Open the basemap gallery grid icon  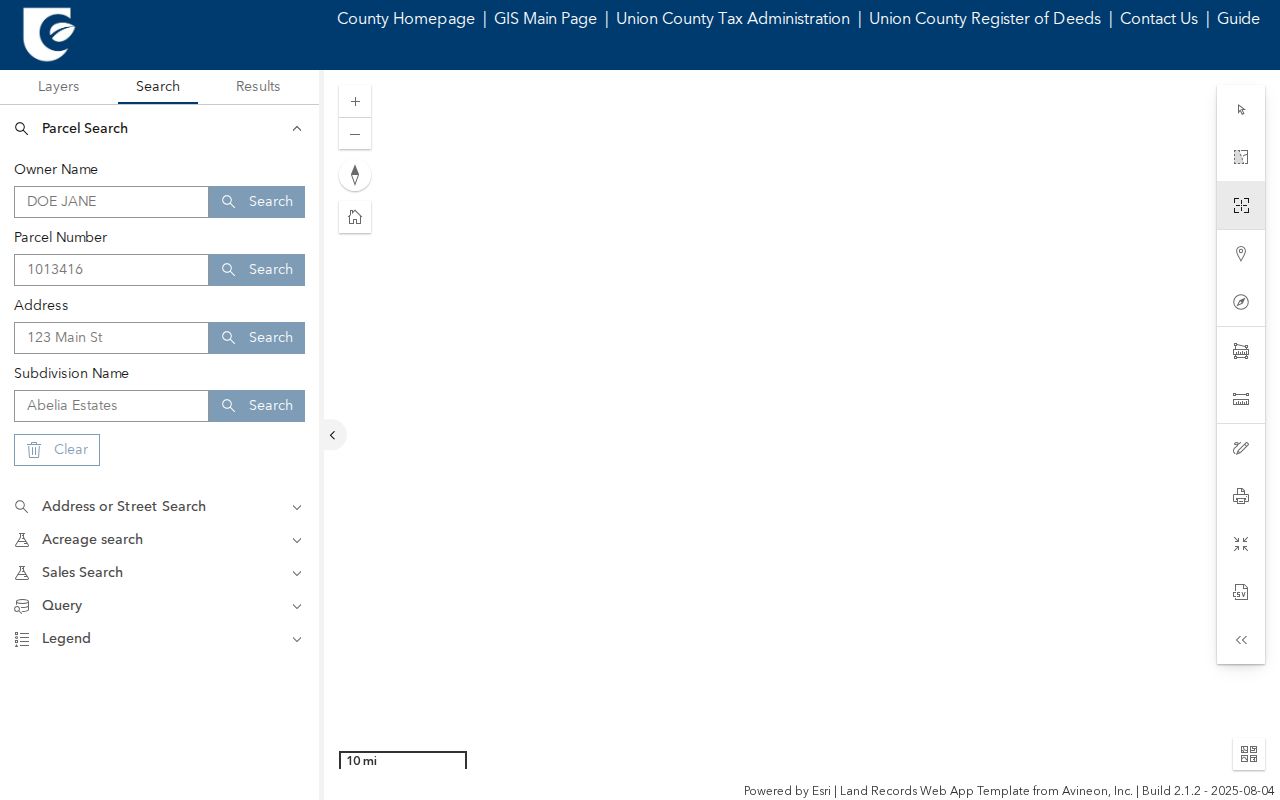pyautogui.click(x=1249, y=754)
